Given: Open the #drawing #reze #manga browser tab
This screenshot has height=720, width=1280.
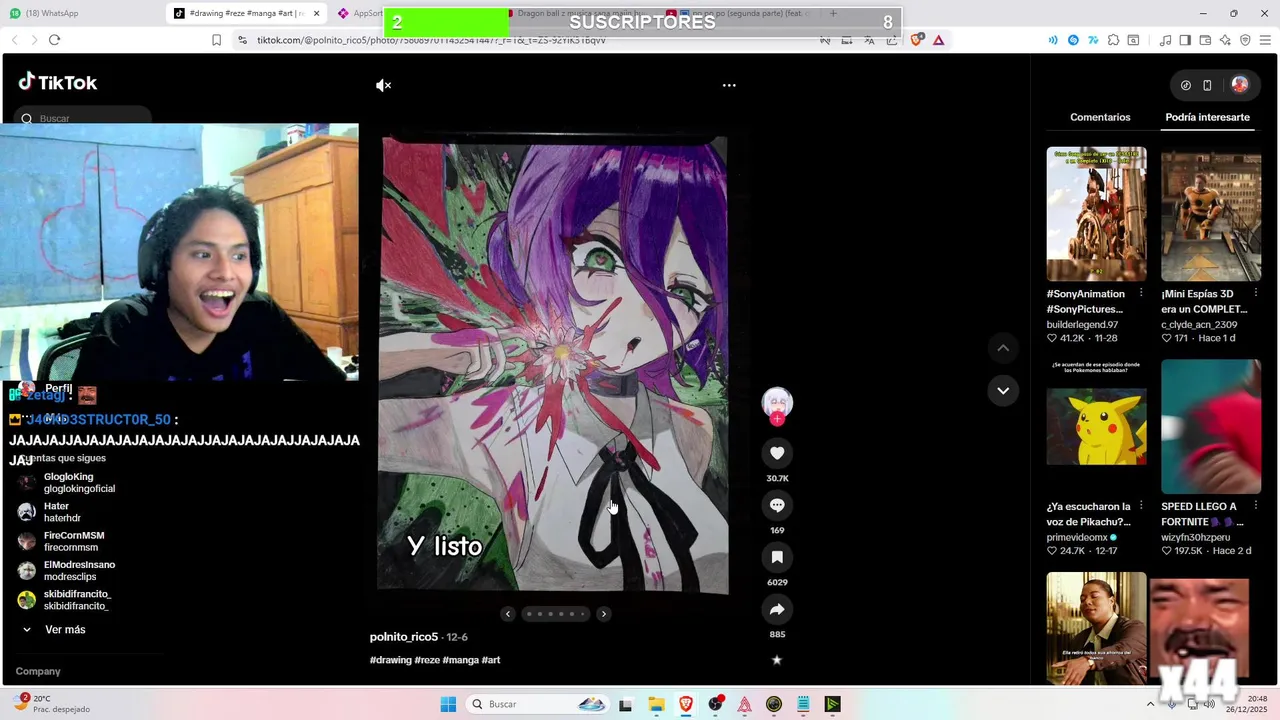Looking at the screenshot, I should click(x=245, y=13).
